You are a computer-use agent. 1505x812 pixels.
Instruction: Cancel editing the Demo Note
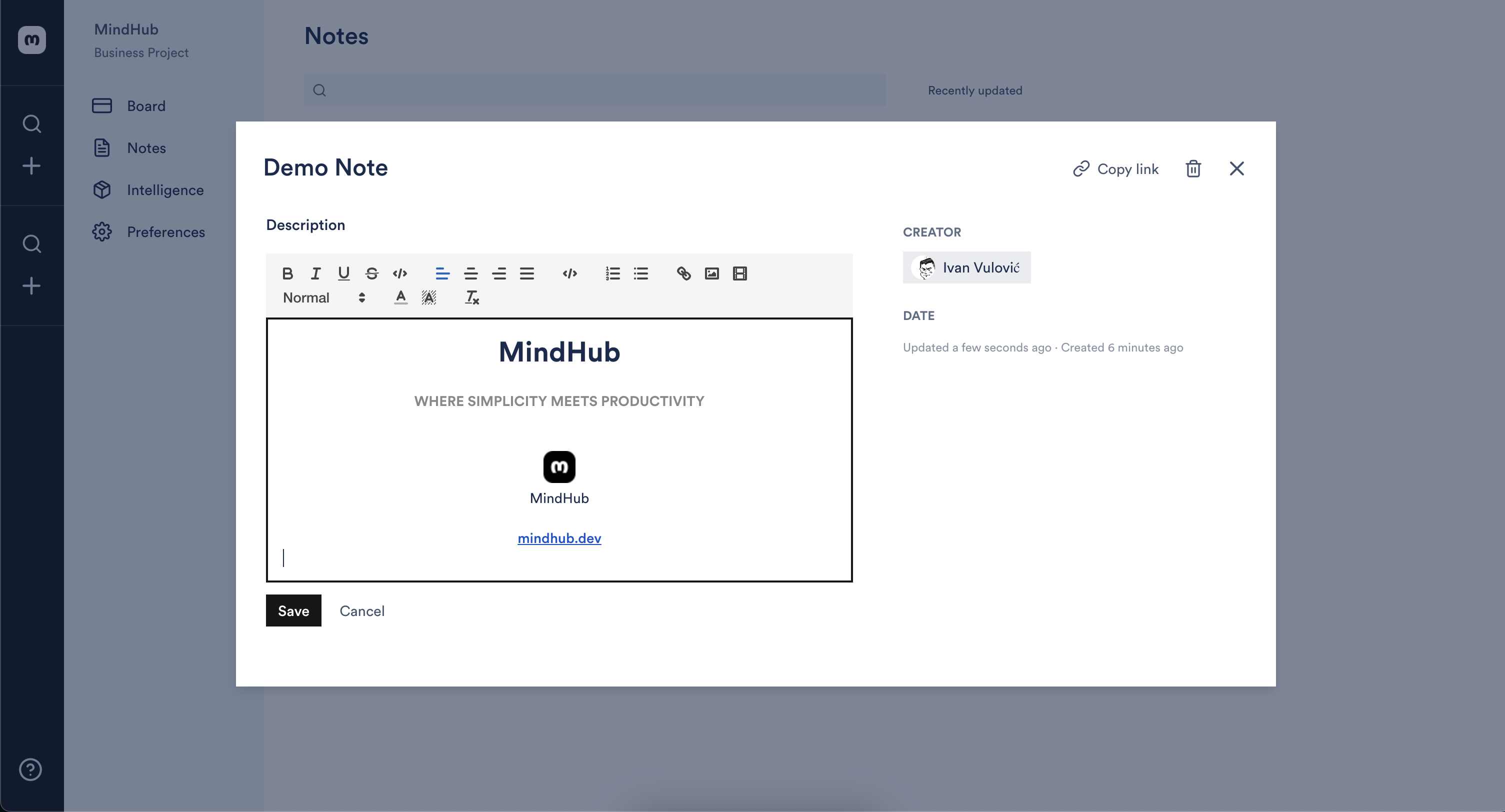click(x=362, y=611)
